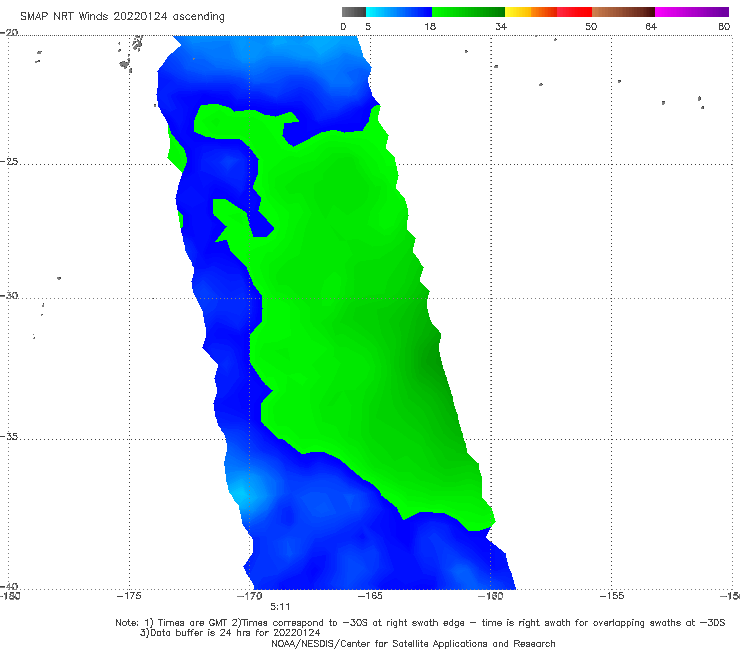Click the longitude label "-175"
The width and height of the screenshot is (740, 650).
pos(129,596)
